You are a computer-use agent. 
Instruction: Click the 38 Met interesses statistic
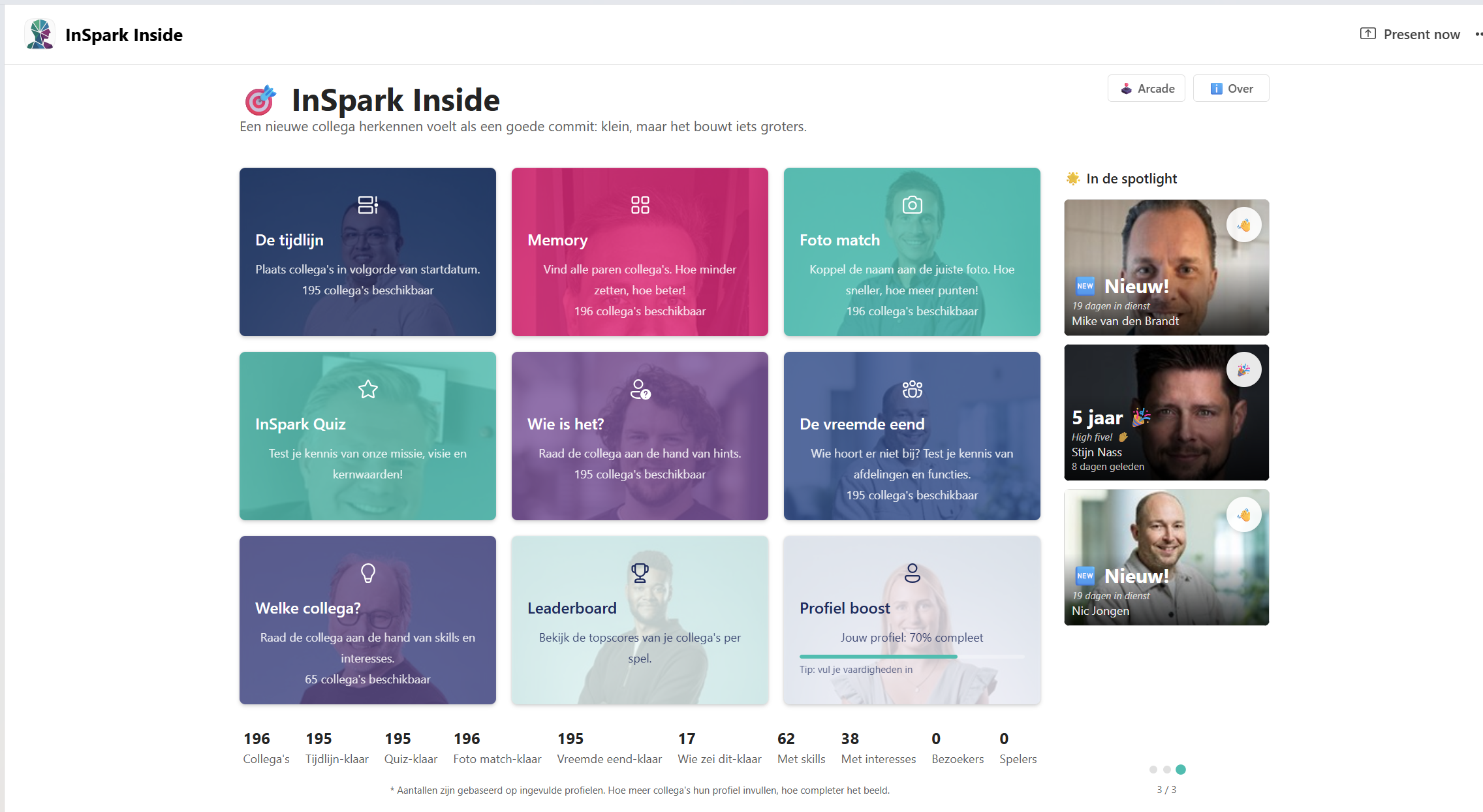(879, 748)
